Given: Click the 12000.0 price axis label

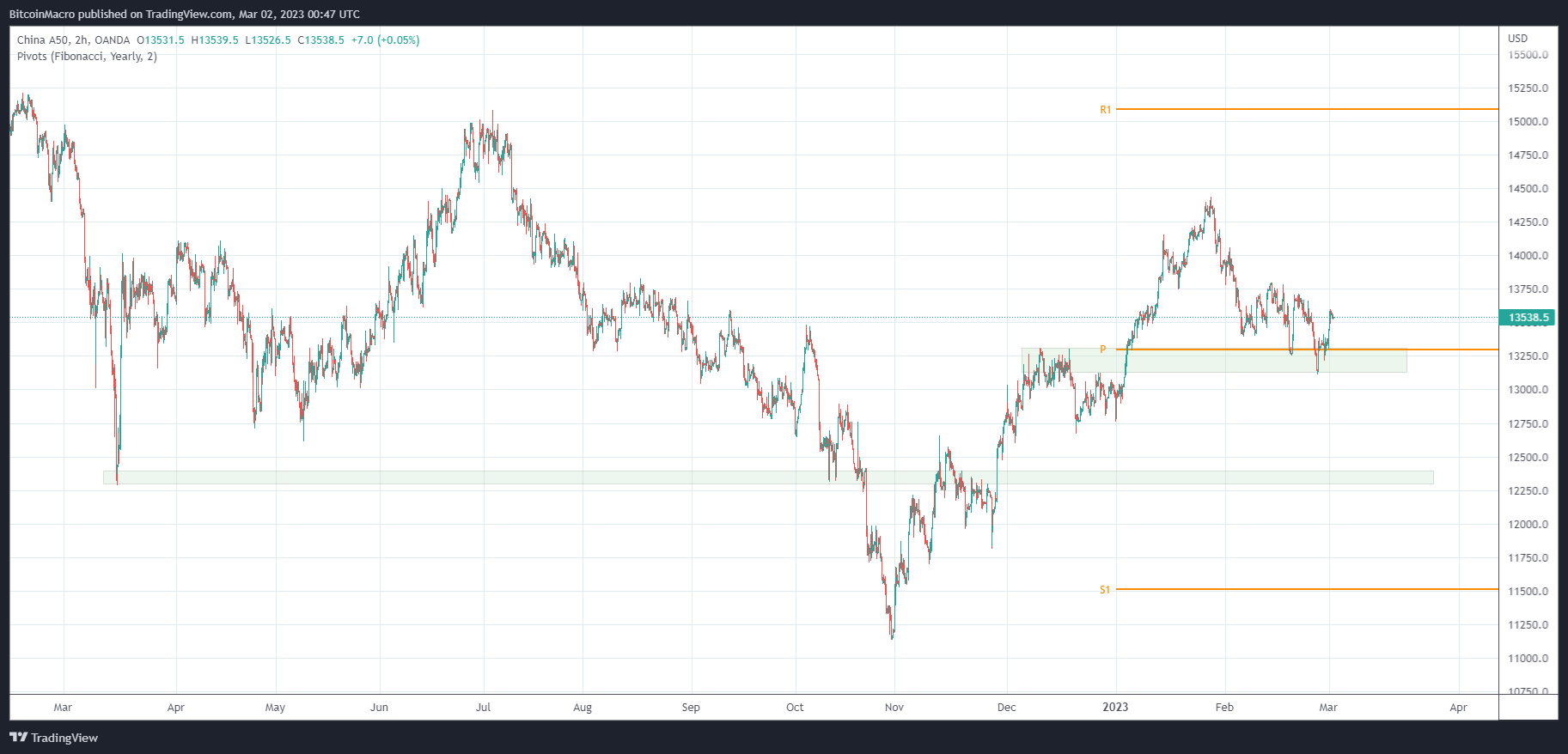Looking at the screenshot, I should tap(1528, 525).
